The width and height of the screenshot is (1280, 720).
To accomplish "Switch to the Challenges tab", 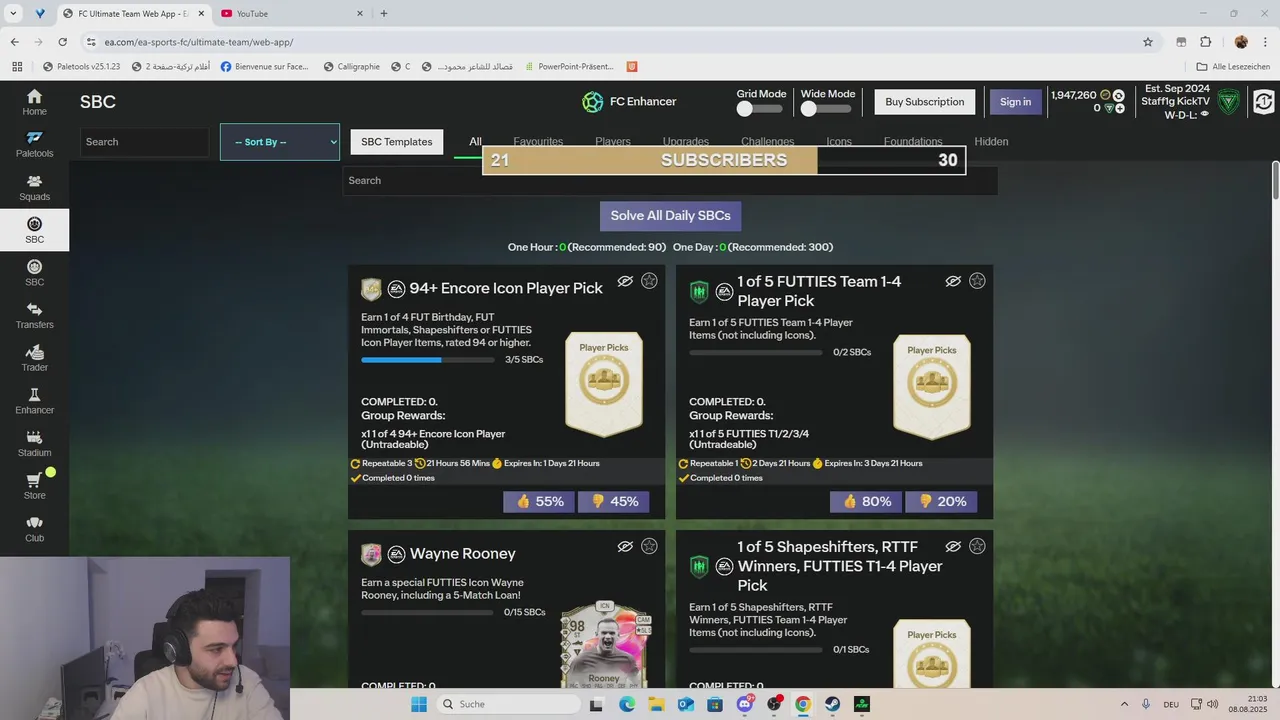I will [768, 142].
